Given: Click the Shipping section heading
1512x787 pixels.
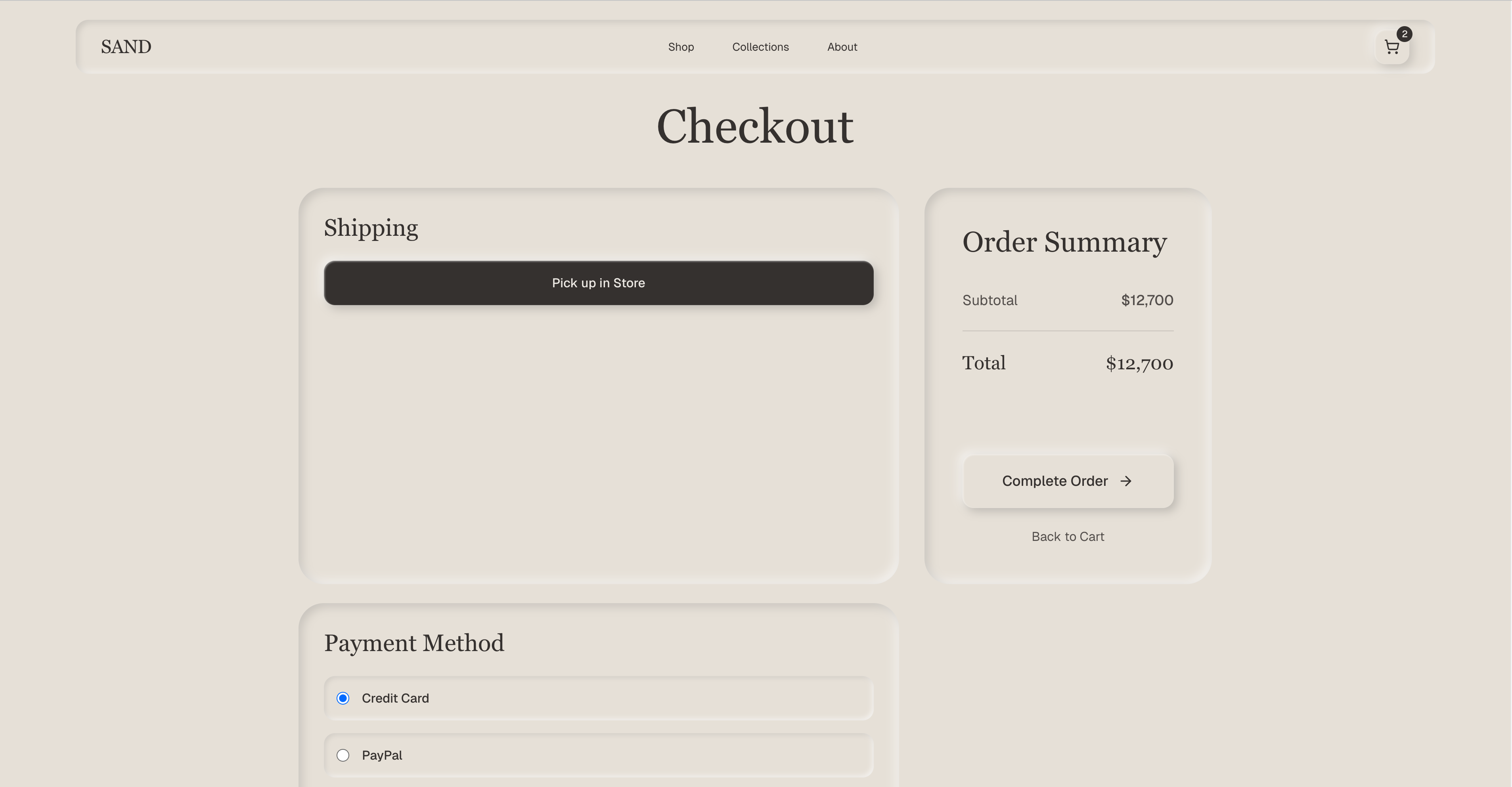Looking at the screenshot, I should (371, 228).
